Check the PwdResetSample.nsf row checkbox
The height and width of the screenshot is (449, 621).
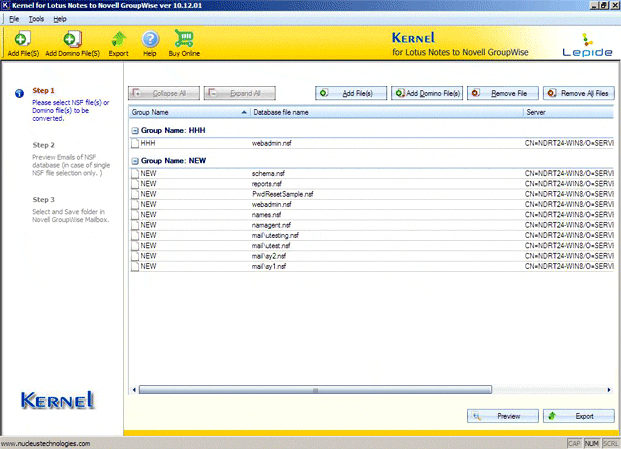click(x=135, y=194)
